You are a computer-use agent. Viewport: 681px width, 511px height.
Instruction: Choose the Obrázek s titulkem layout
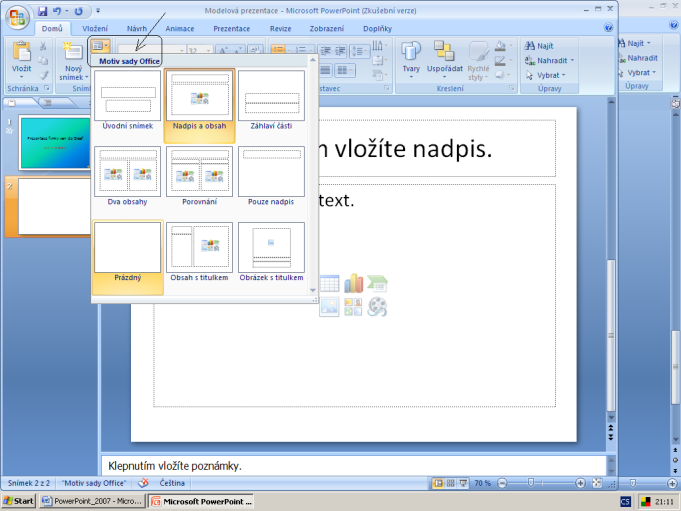tap(271, 252)
